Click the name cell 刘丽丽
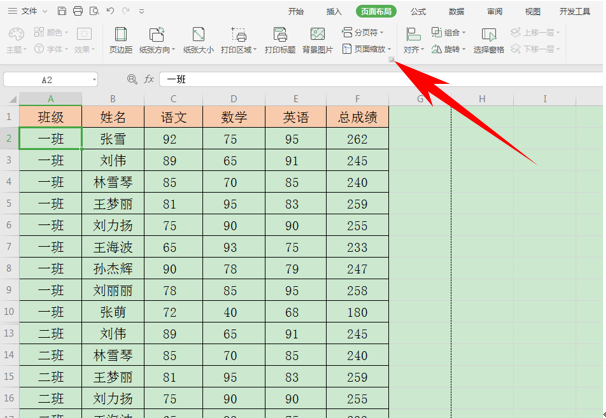The width and height of the screenshot is (606, 418). [x=113, y=290]
